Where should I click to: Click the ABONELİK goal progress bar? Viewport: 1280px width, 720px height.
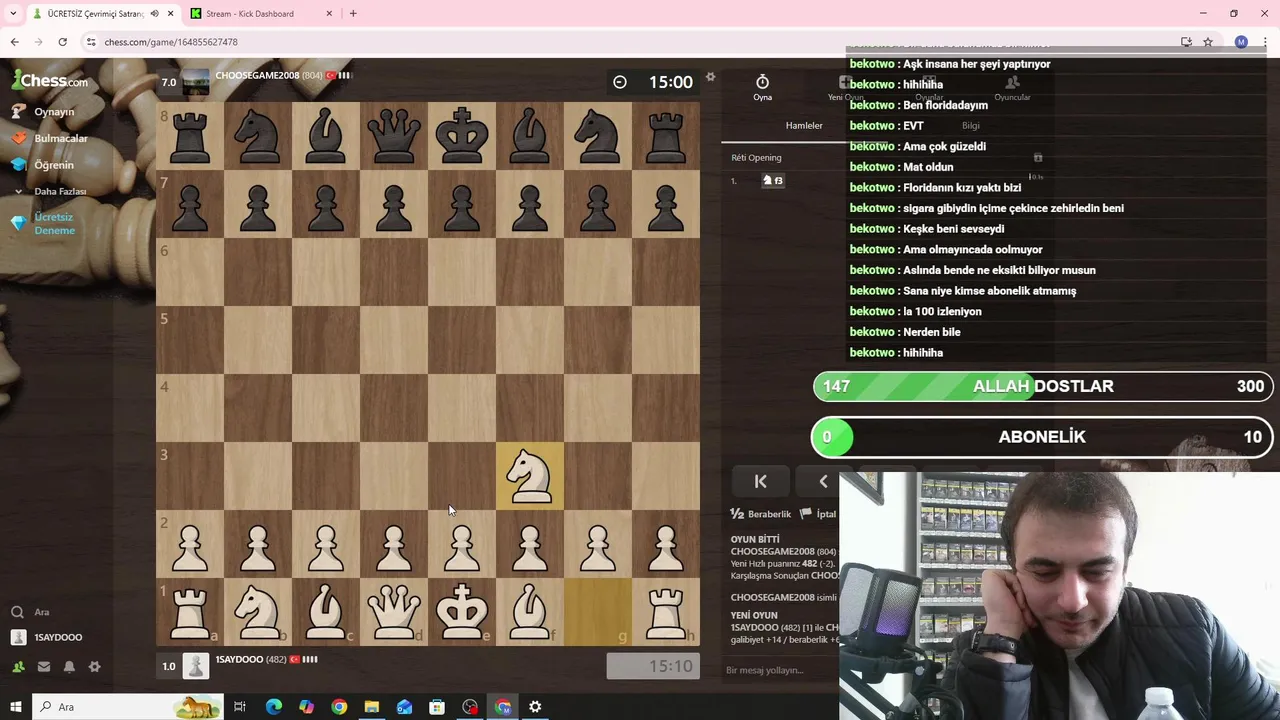pos(1043,437)
